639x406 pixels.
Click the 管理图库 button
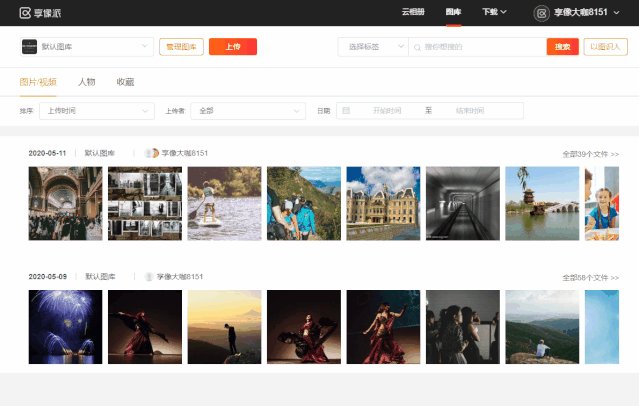[181, 47]
